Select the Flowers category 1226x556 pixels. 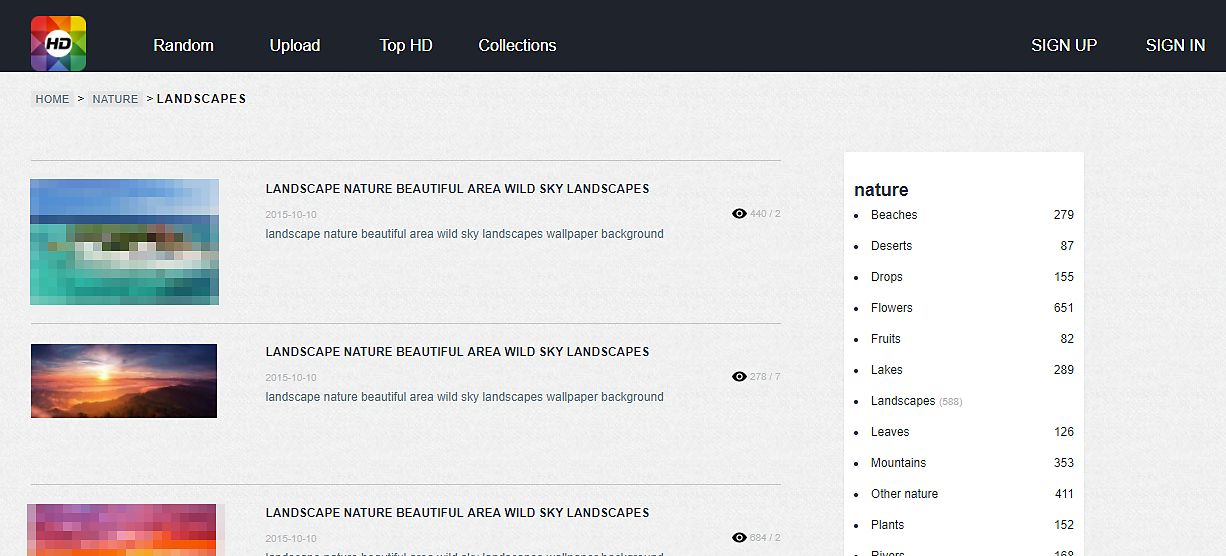click(x=891, y=308)
